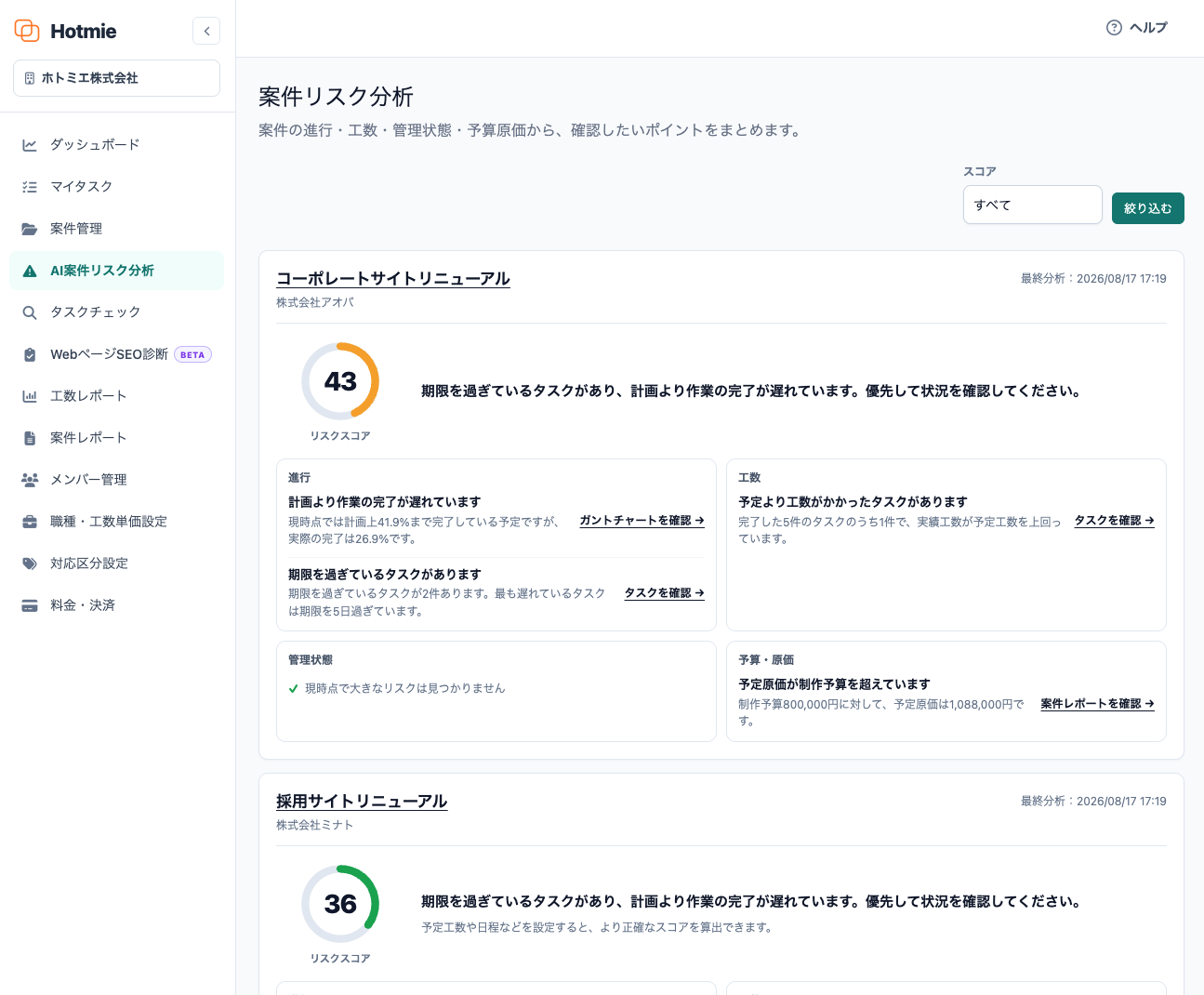Click the BETA badge next to SEO診断

pos(192,354)
